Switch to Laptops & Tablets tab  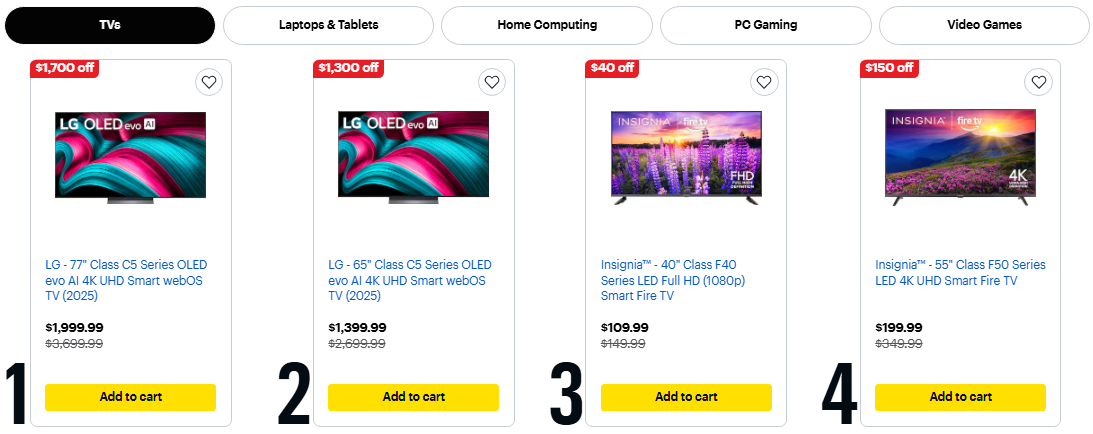[x=328, y=25]
